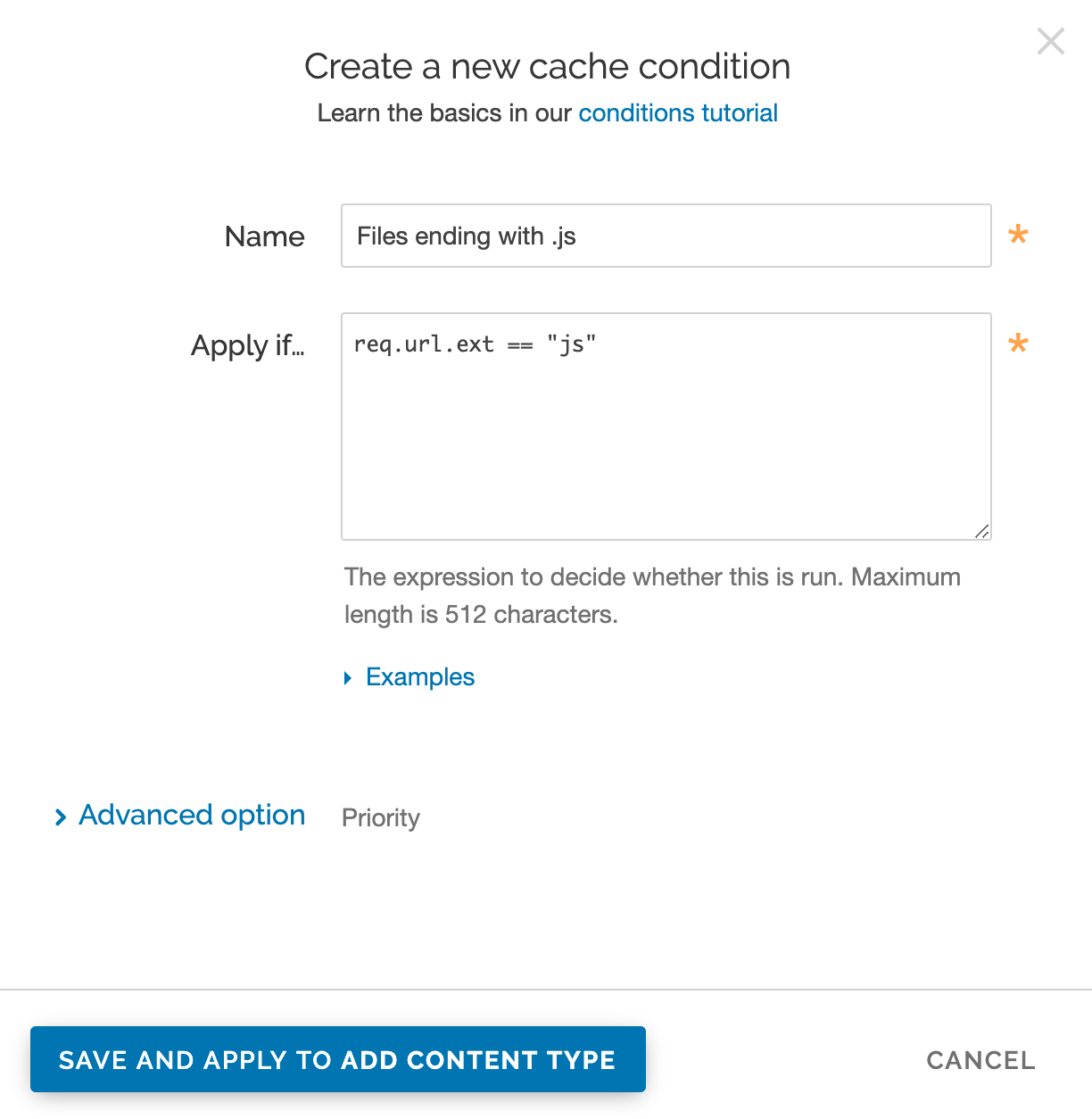Select the expression text req.url.ext == "js"
The image size is (1092, 1119).
pyautogui.click(x=475, y=344)
